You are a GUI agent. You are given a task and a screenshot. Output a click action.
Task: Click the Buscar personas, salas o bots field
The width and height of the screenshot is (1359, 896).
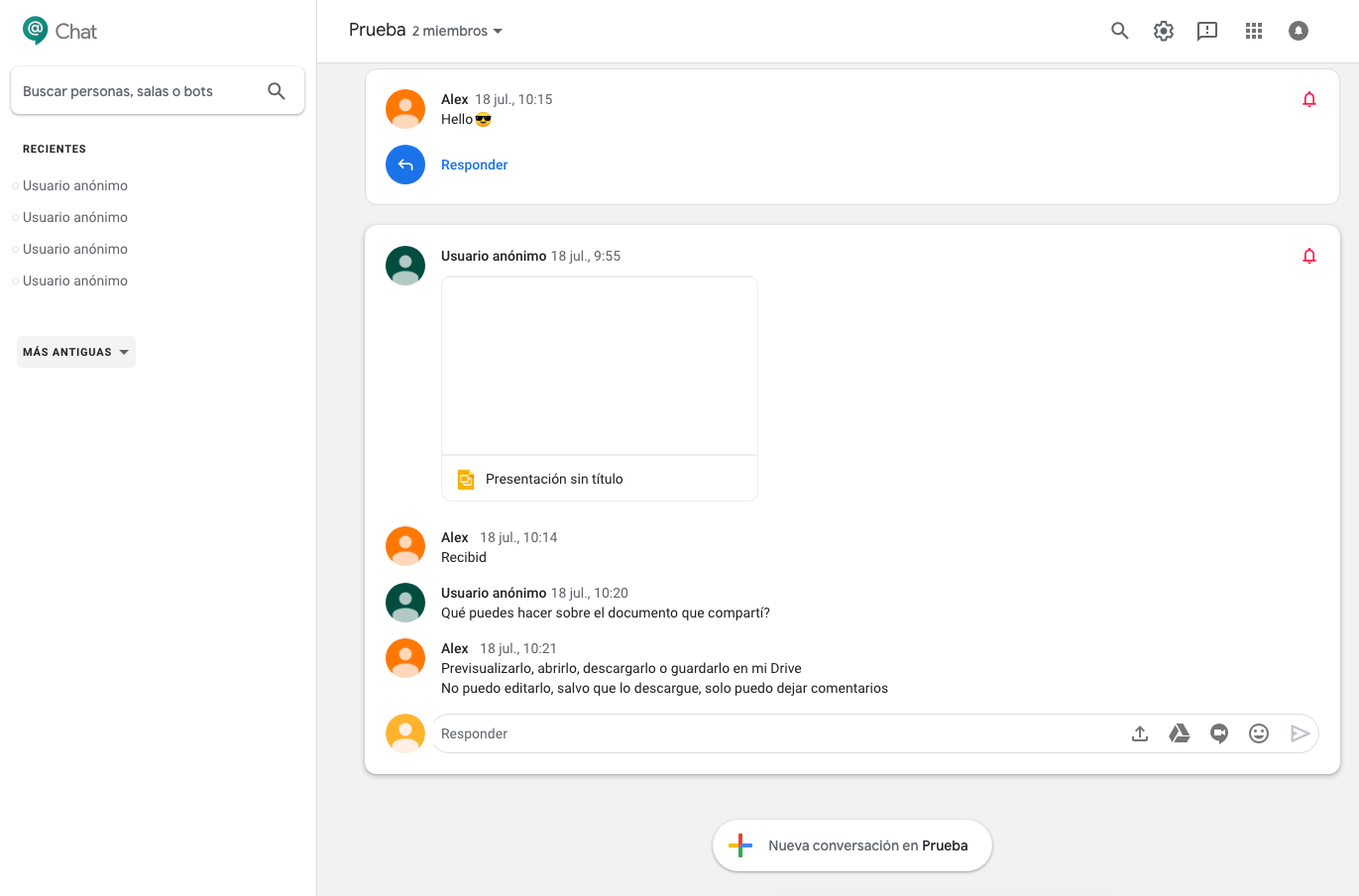pos(139,91)
